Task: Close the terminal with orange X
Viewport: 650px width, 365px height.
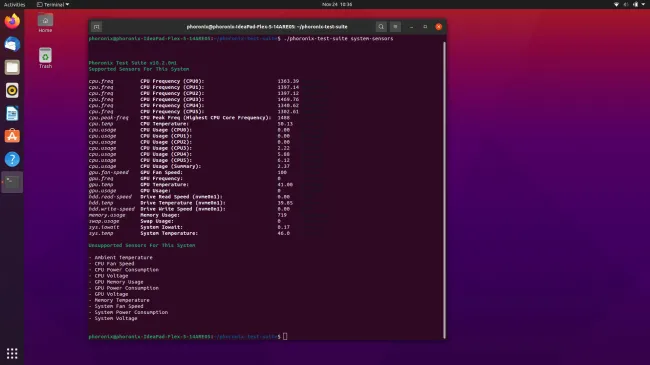Action: click(439, 27)
